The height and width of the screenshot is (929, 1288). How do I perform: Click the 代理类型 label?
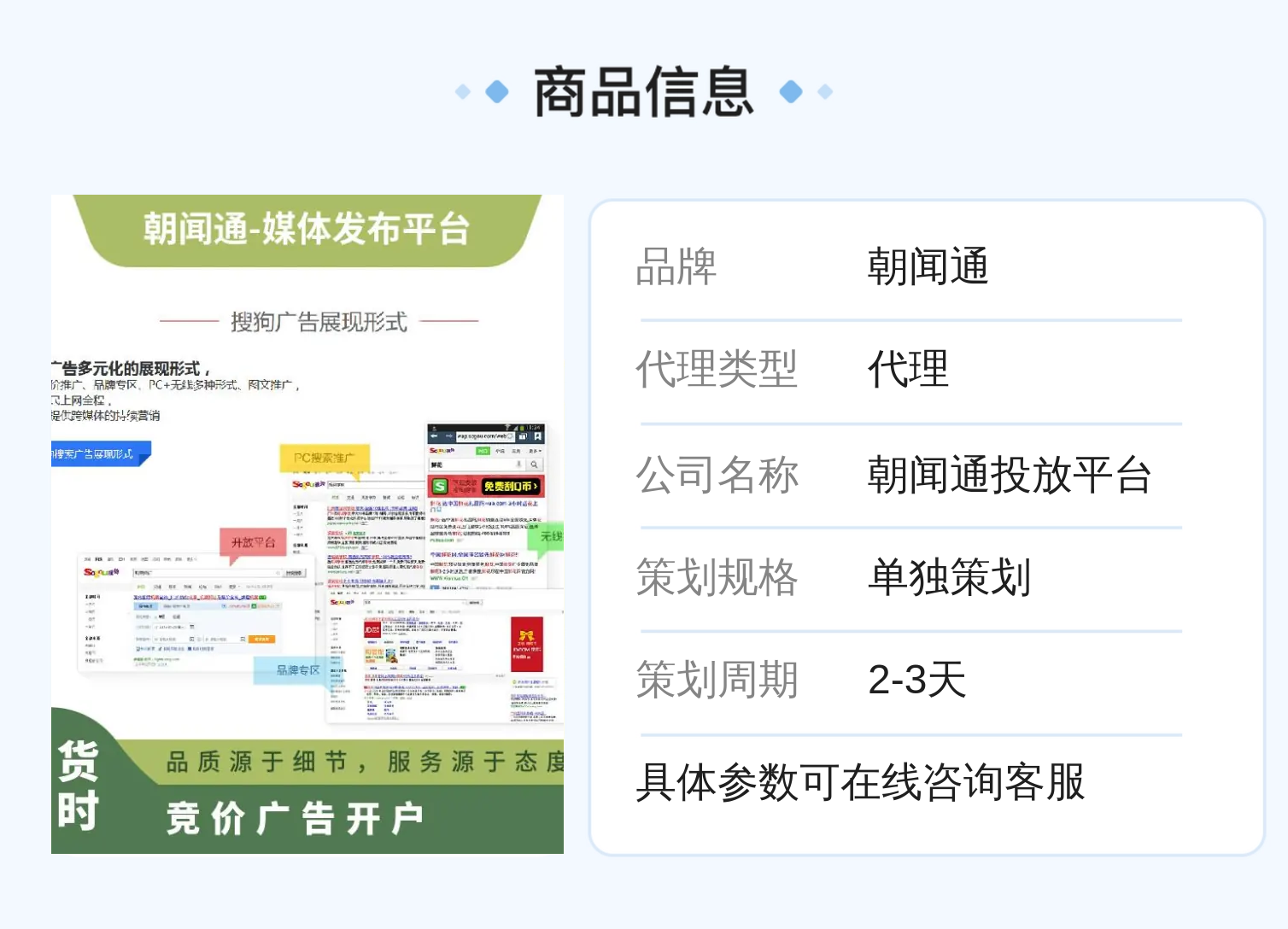coord(717,370)
